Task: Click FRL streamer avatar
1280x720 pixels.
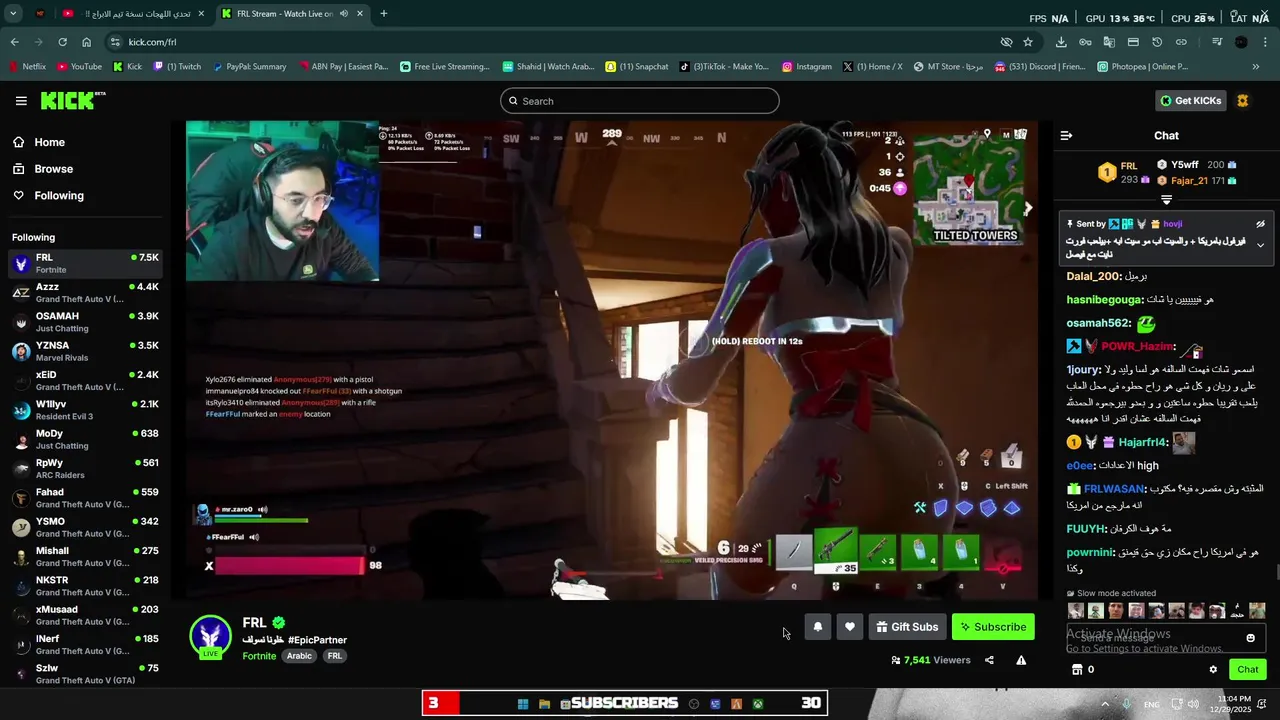Action: [211, 637]
